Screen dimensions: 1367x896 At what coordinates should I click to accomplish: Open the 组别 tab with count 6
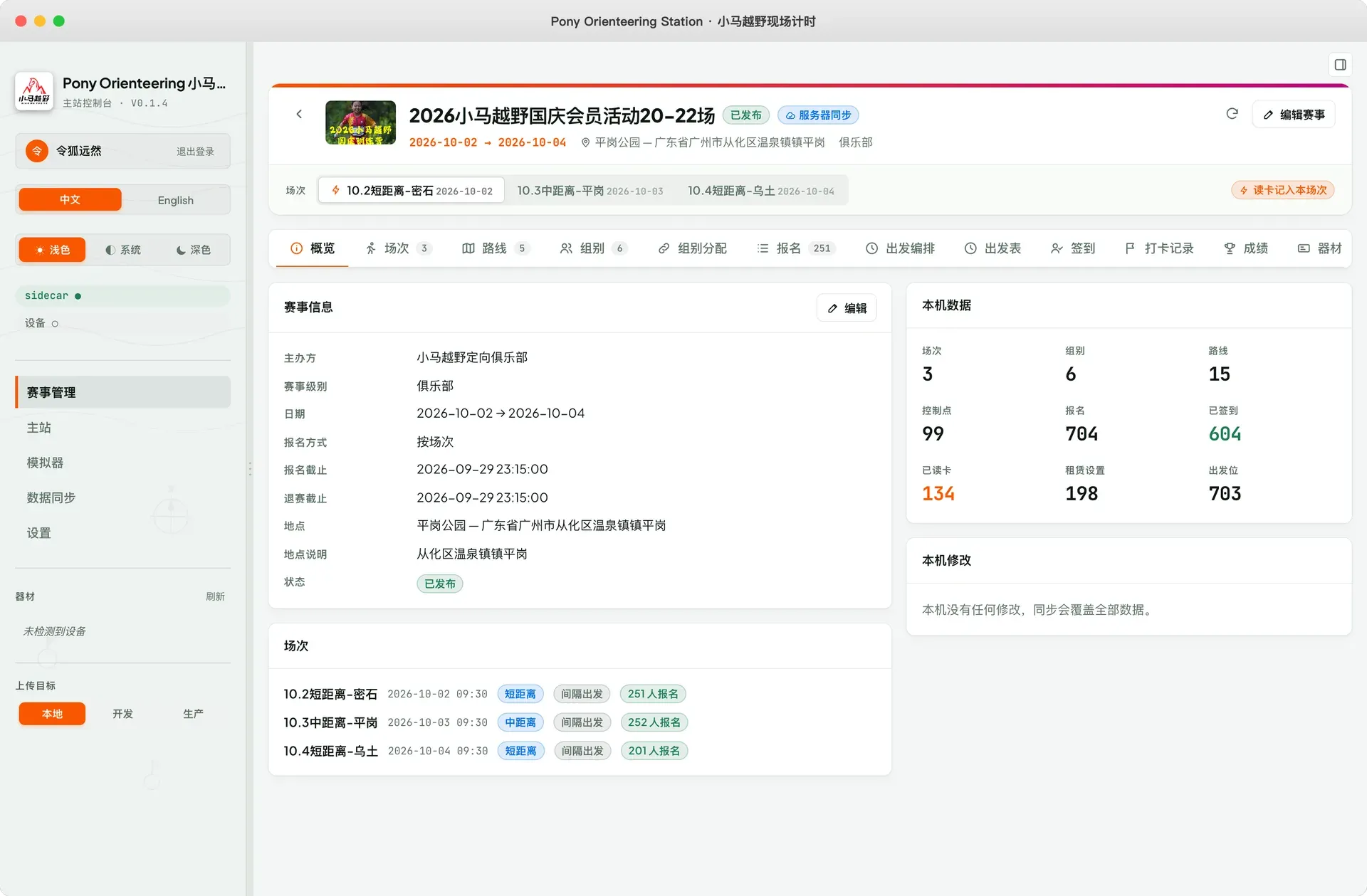pos(593,248)
